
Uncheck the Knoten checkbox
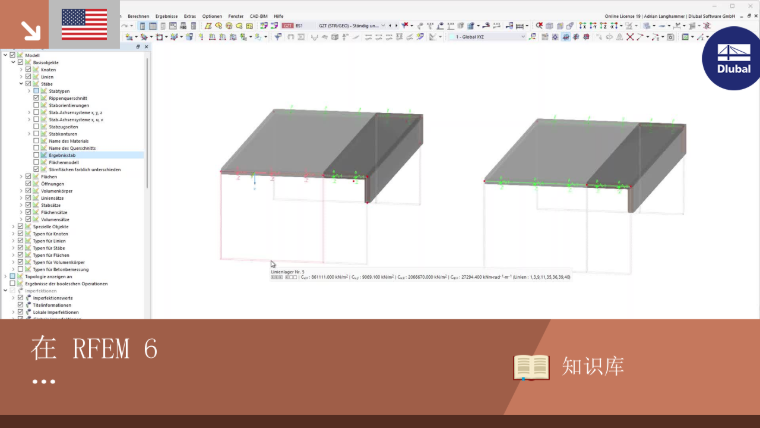(x=28, y=69)
